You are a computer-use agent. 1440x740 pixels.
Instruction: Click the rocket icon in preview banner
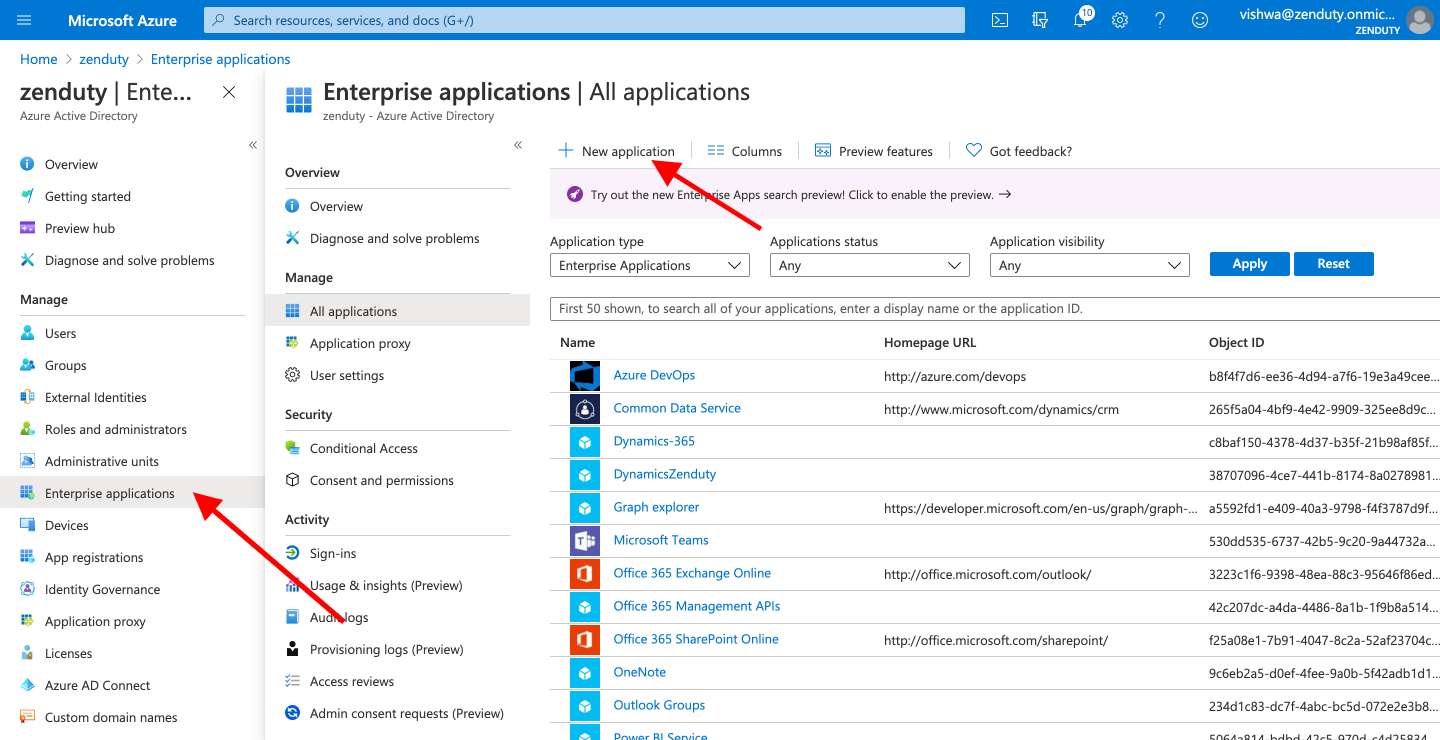[x=574, y=194]
